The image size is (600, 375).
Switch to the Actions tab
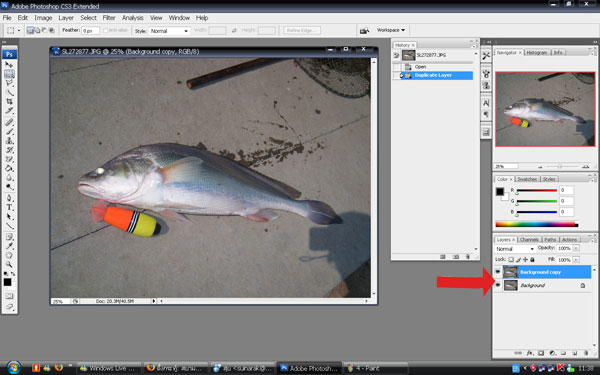[569, 240]
